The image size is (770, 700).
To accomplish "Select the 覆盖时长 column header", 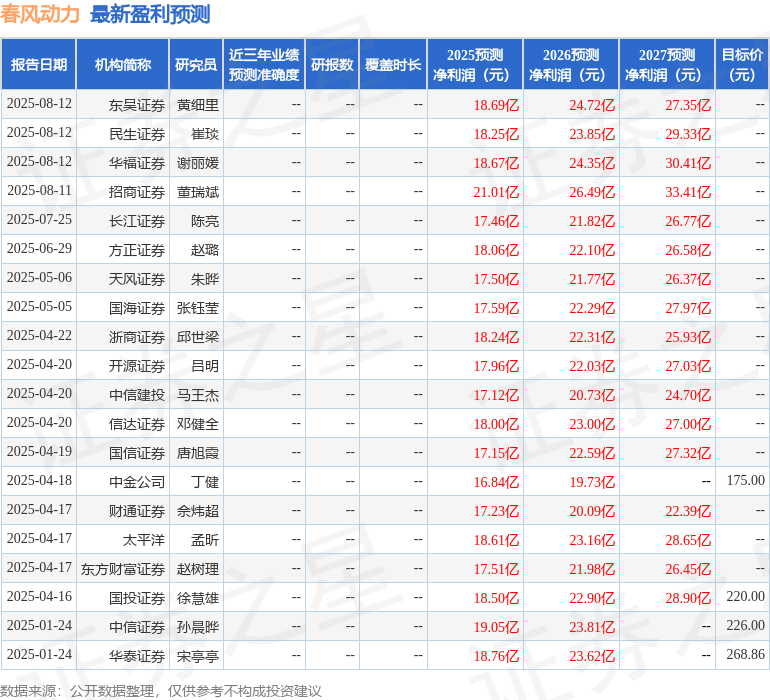I will 393,64.
